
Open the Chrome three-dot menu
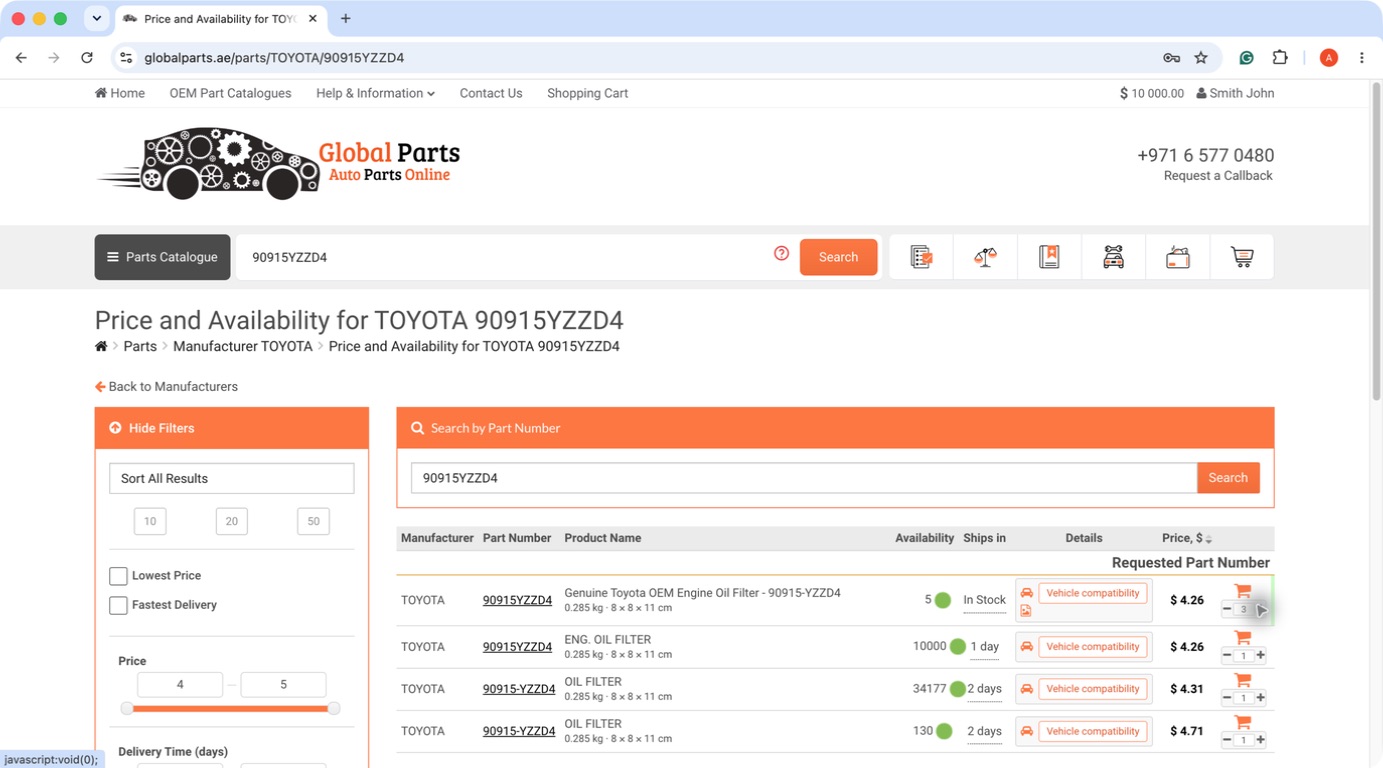tap(1362, 58)
